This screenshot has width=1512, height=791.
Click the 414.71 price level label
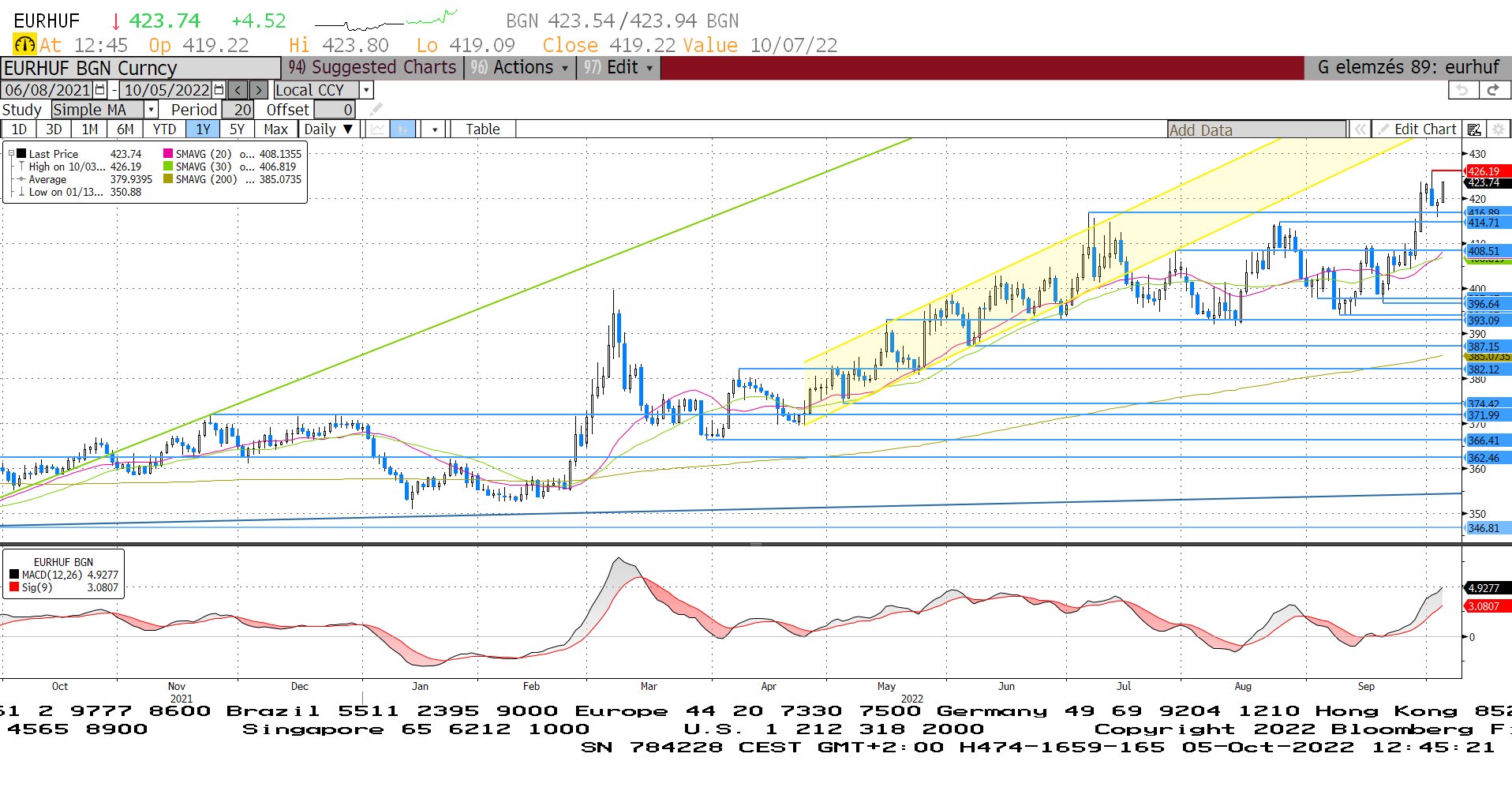click(1488, 223)
